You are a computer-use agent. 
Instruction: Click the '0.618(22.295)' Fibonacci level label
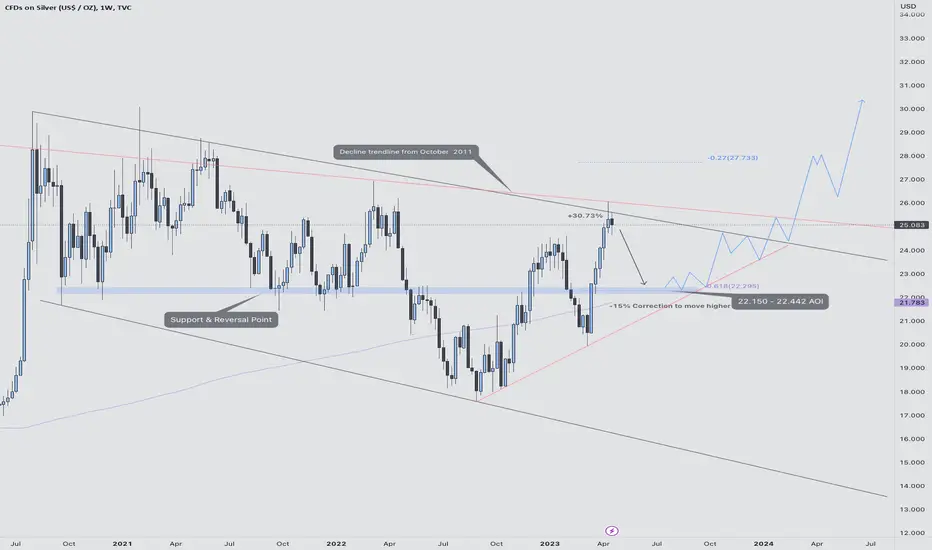(732, 286)
